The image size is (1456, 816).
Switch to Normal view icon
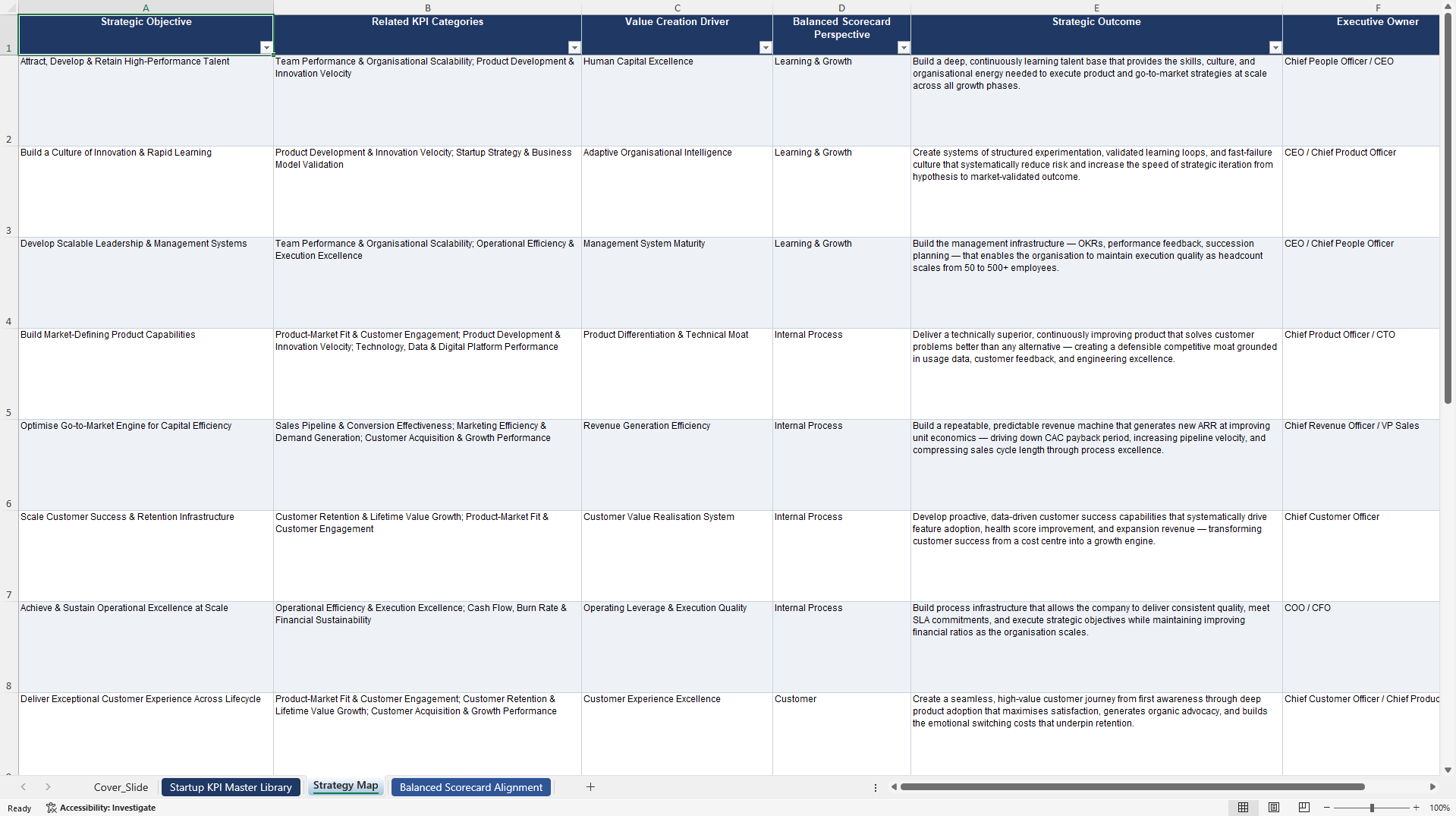(x=1243, y=808)
